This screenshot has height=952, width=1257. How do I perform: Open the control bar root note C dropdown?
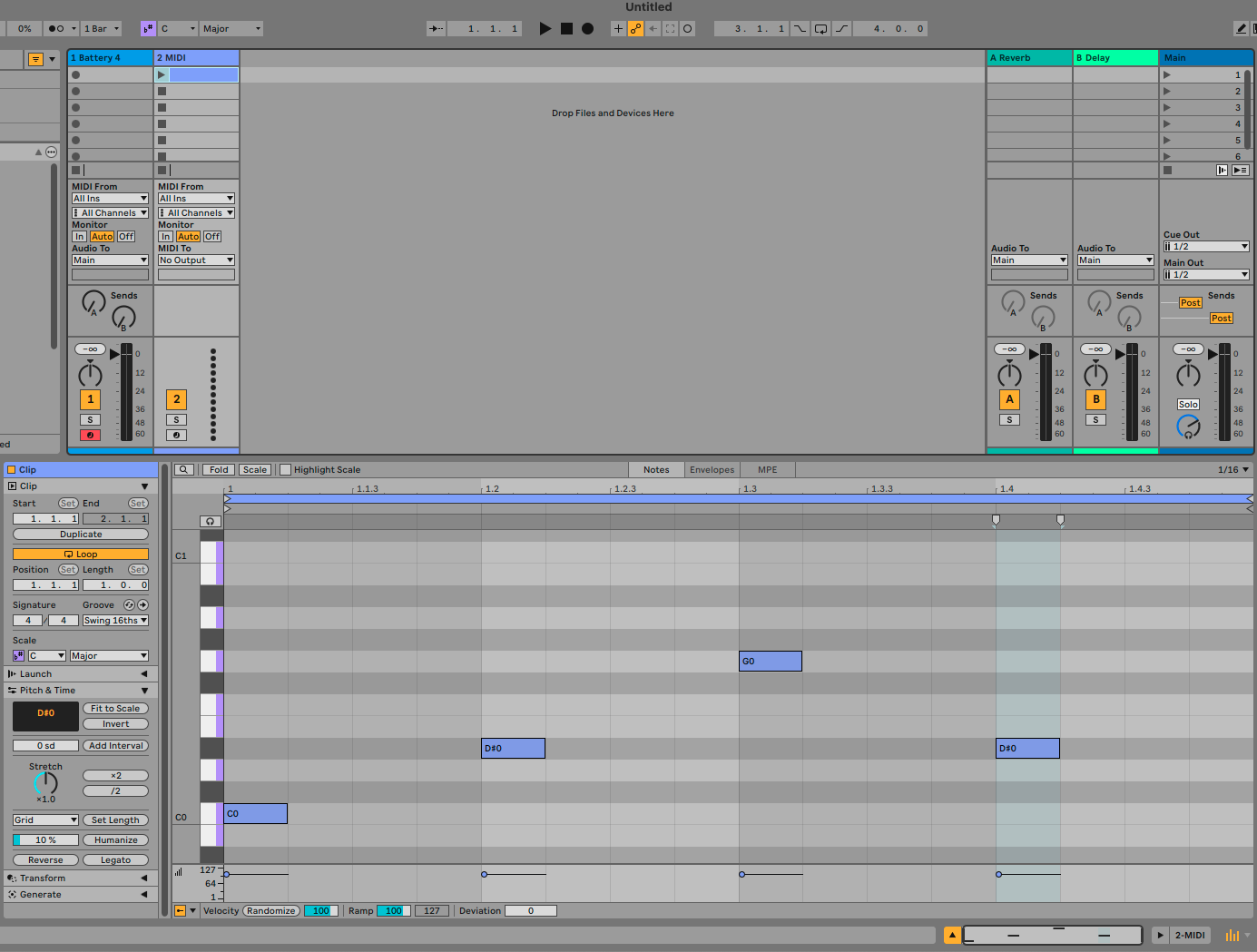[x=178, y=29]
